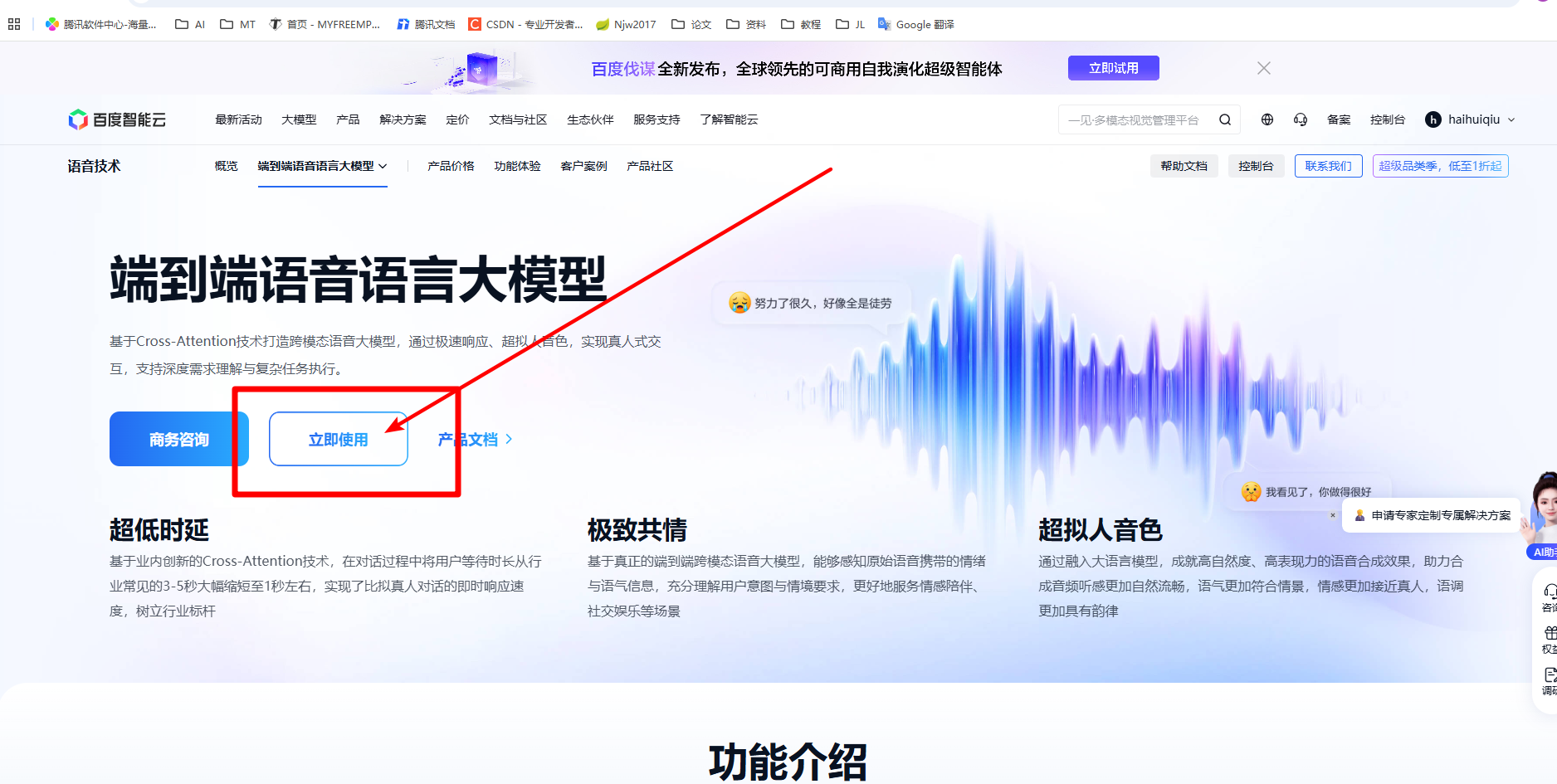Open the 服务支持 menu
Image resolution: width=1557 pixels, height=784 pixels.
[656, 119]
